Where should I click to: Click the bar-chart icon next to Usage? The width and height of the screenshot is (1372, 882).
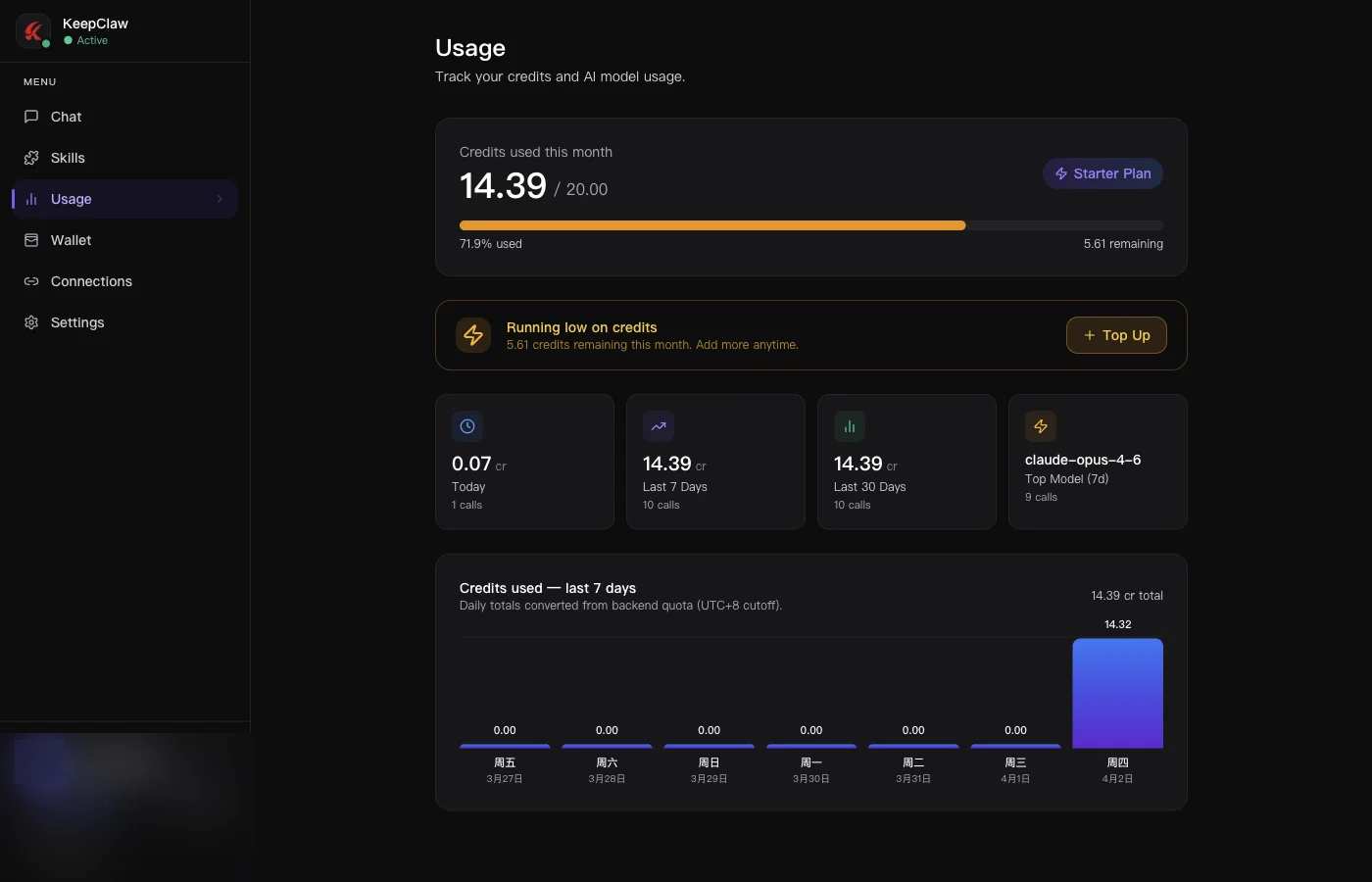(30, 199)
